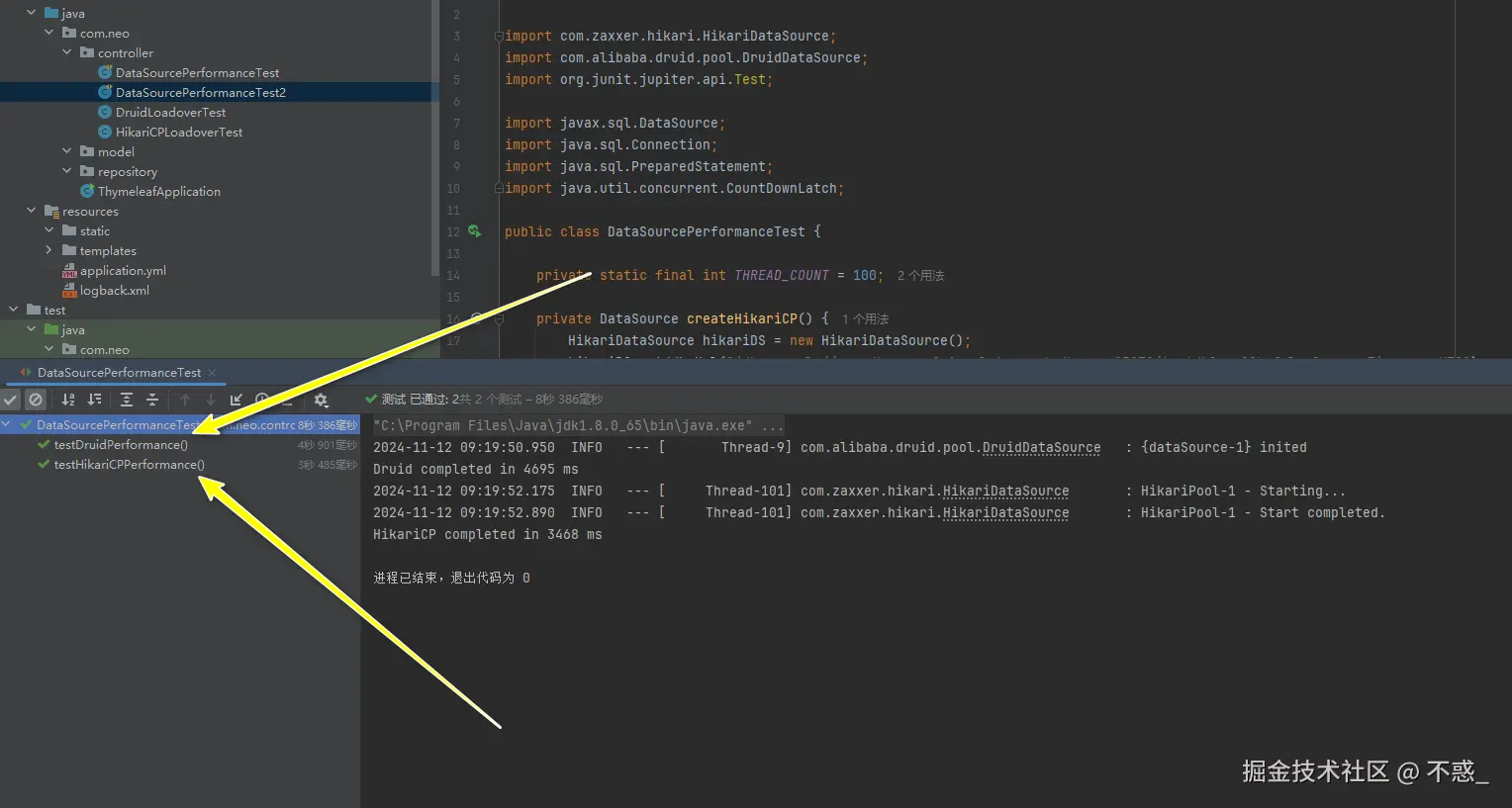The image size is (1512, 808).
Task: Collapse the resources folder chevron
Action: pos(32,211)
